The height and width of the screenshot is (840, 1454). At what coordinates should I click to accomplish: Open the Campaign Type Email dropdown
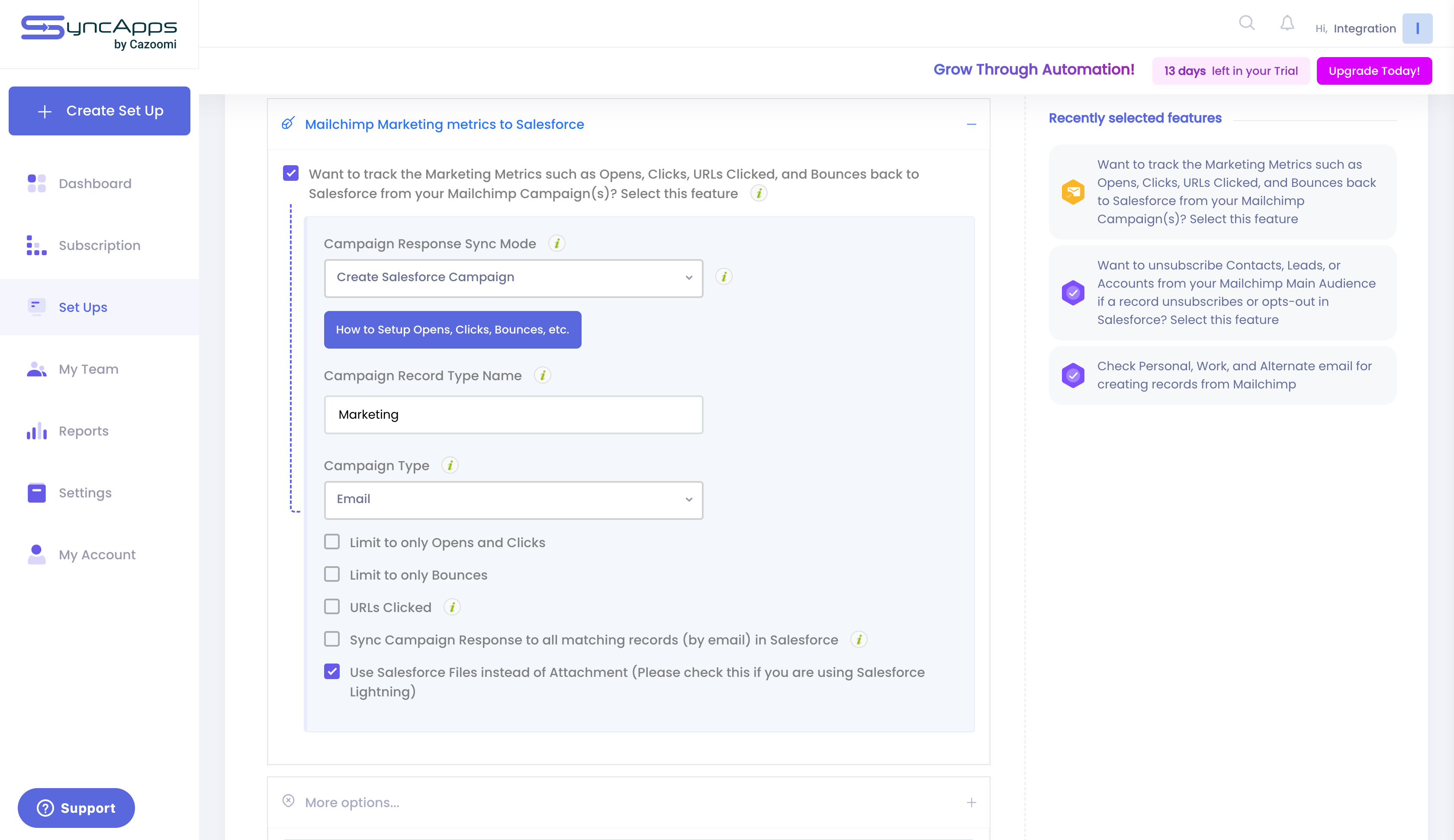pos(514,500)
